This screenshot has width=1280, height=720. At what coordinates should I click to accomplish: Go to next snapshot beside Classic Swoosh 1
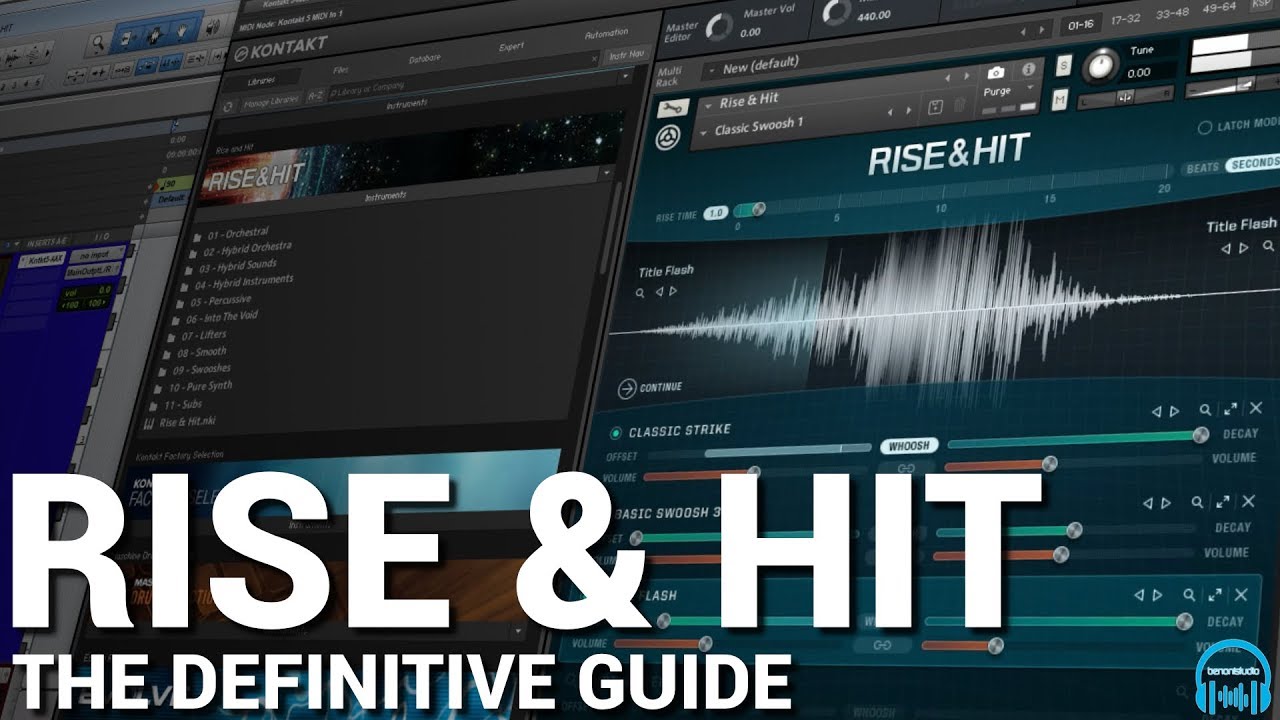click(x=909, y=110)
